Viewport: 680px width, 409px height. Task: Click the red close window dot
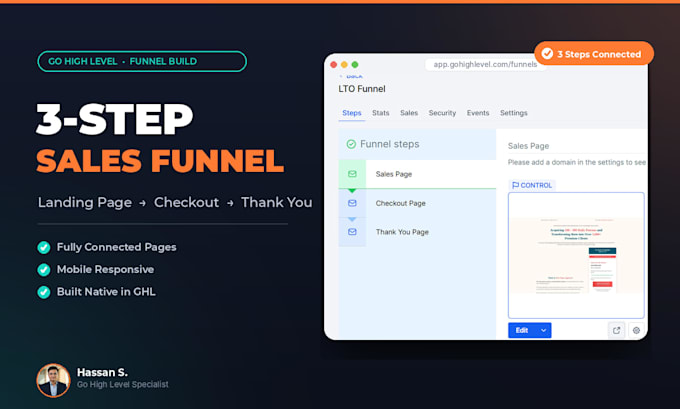333,65
